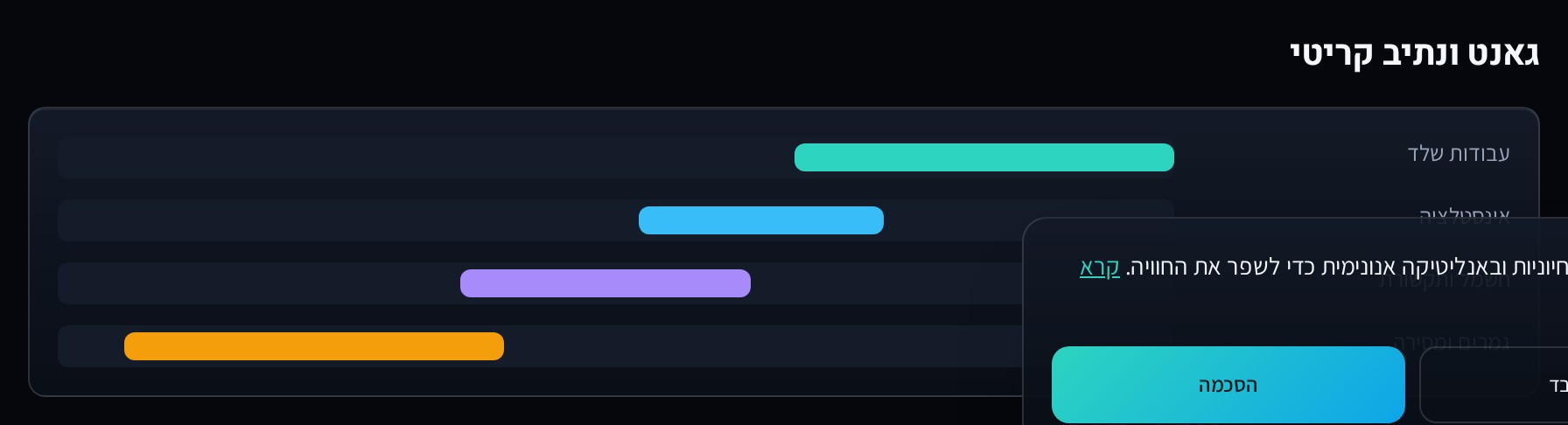This screenshot has height=425, width=1568.
Task: Accept cookies with the הסכמה button
Action: 1228,385
